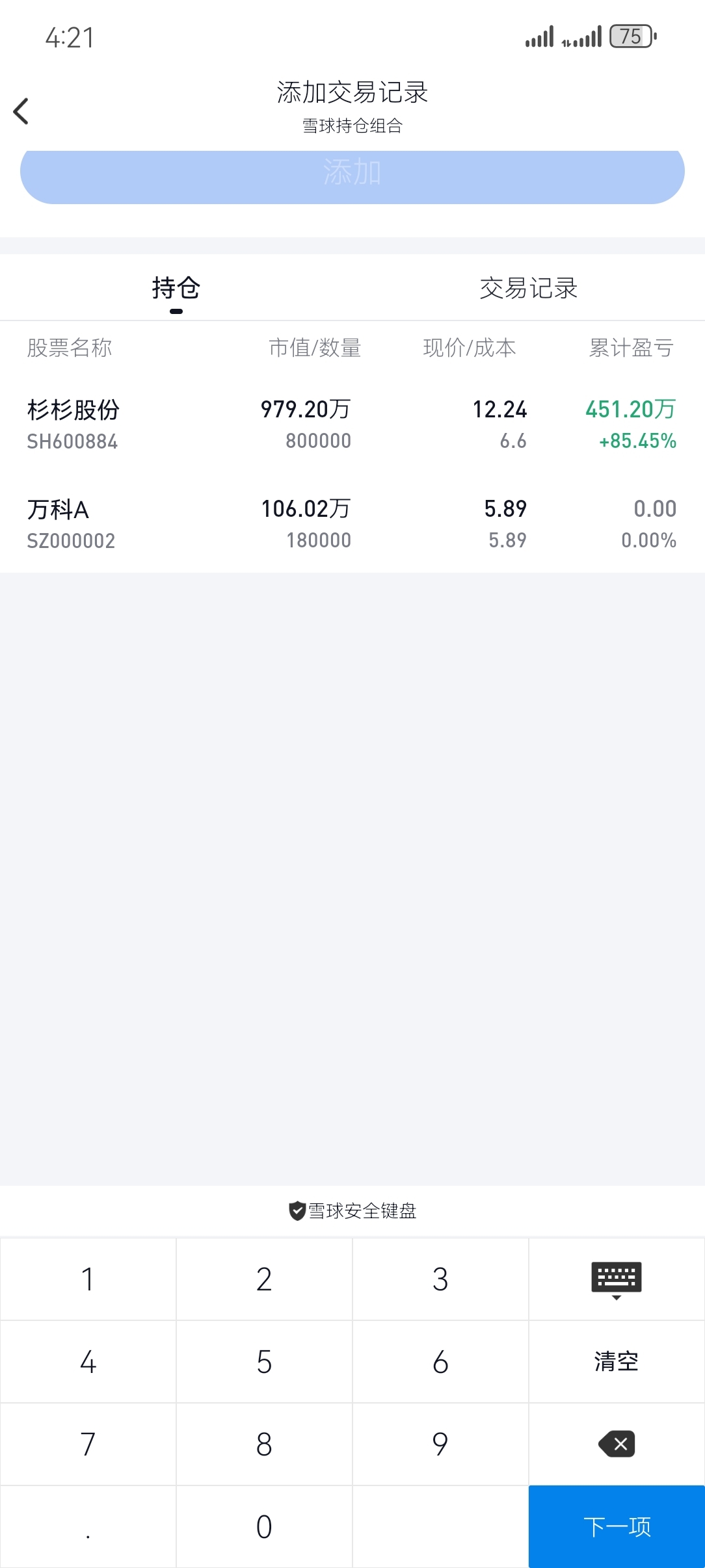Select the 持仓 tab
The height and width of the screenshot is (1568, 705).
[x=176, y=288]
